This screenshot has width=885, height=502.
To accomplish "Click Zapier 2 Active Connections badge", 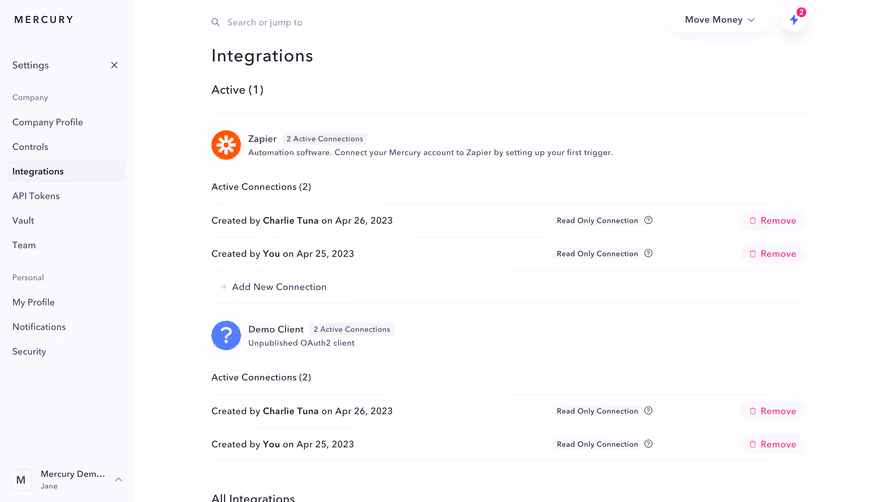I will point(325,139).
